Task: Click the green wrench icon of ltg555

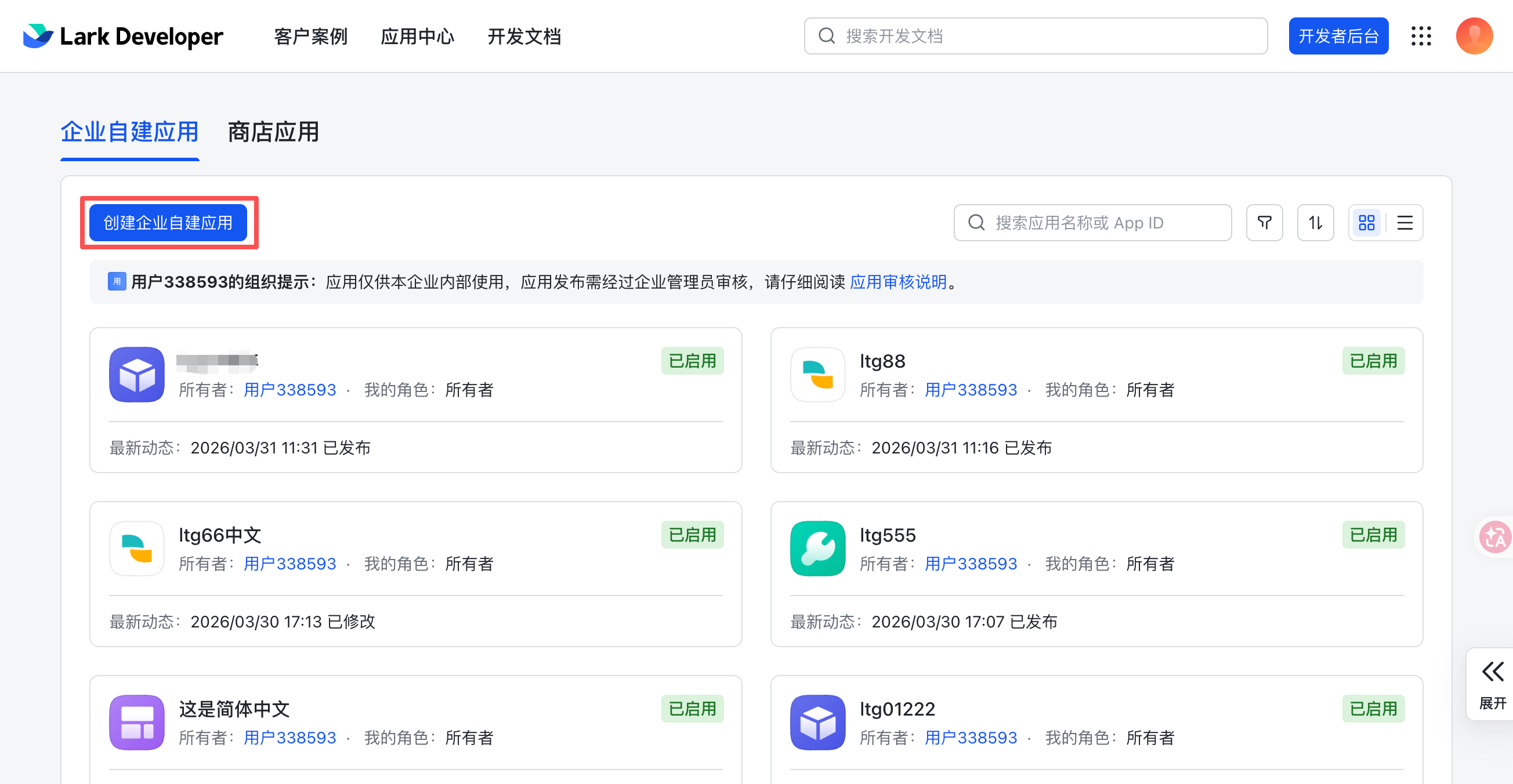Action: click(817, 549)
